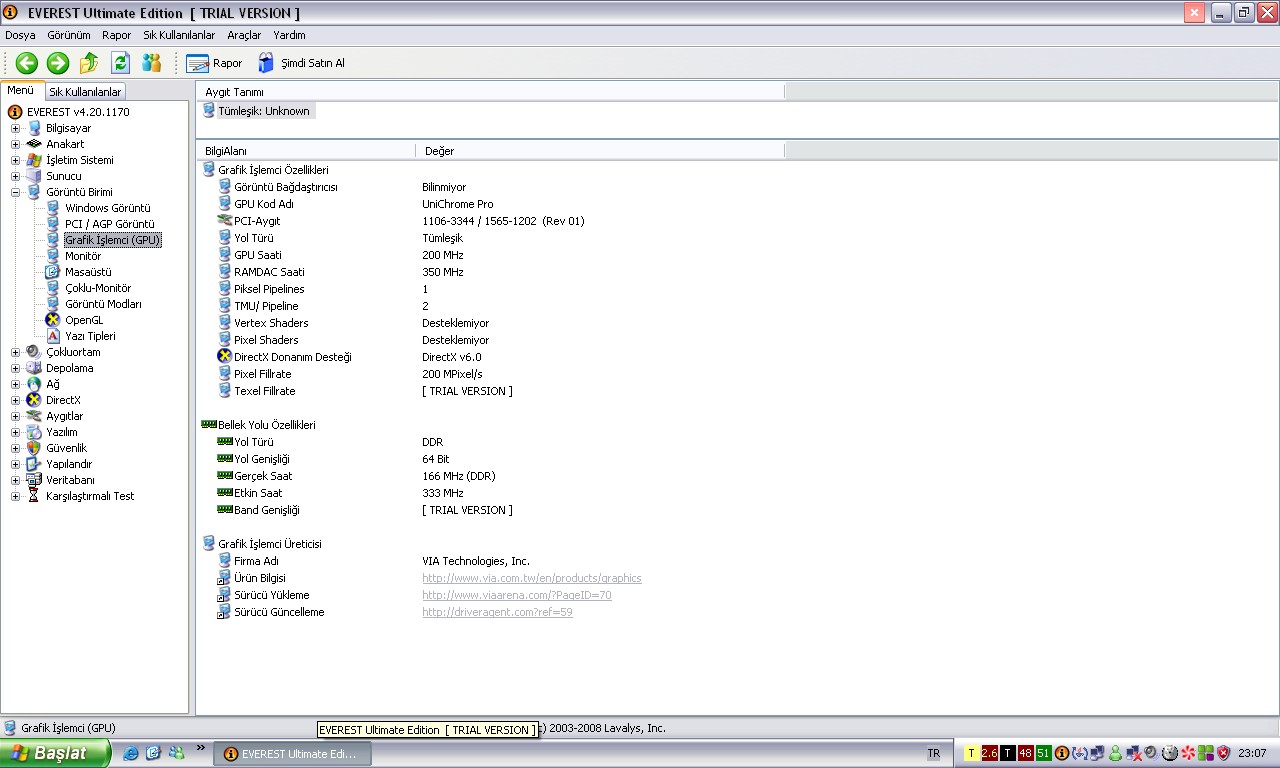Click the TR language indicator
The width and height of the screenshot is (1280, 768).
(934, 754)
